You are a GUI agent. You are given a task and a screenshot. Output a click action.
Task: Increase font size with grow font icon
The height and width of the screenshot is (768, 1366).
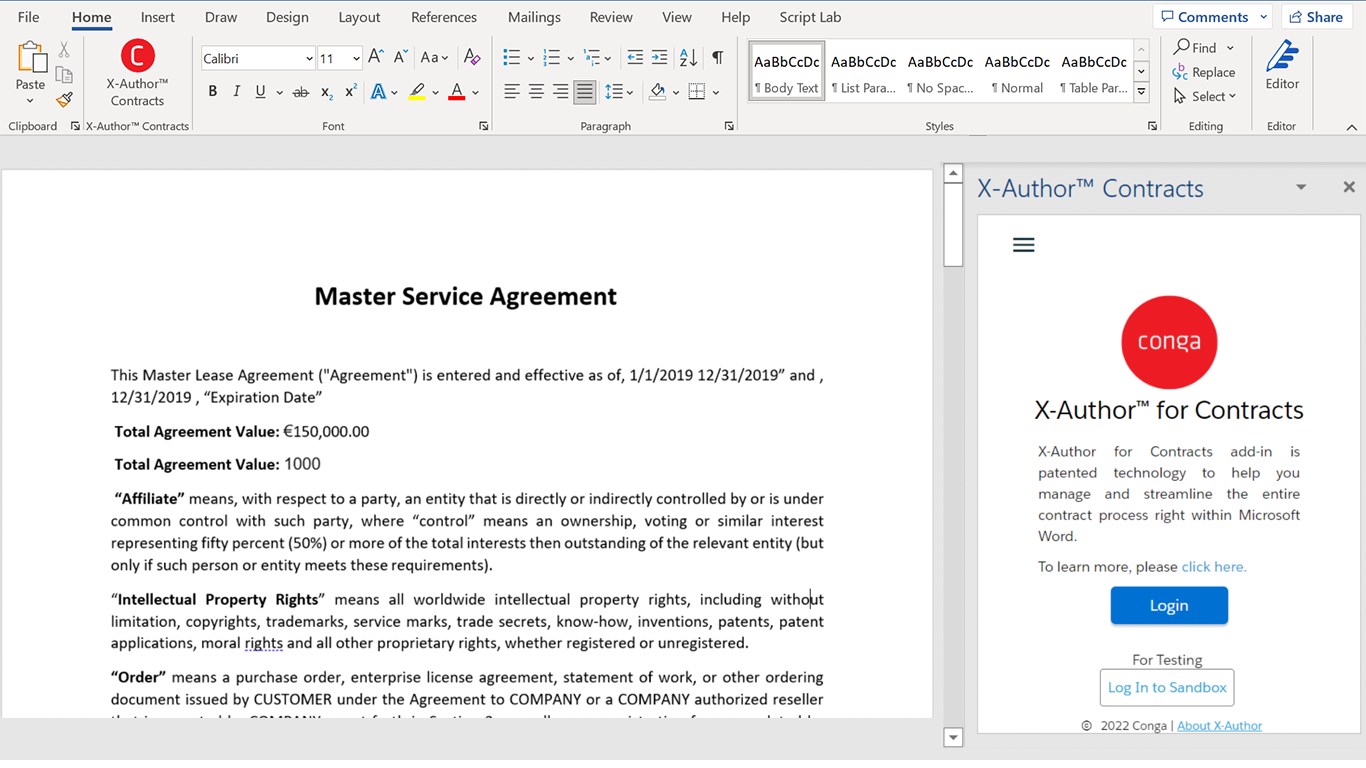(x=376, y=58)
